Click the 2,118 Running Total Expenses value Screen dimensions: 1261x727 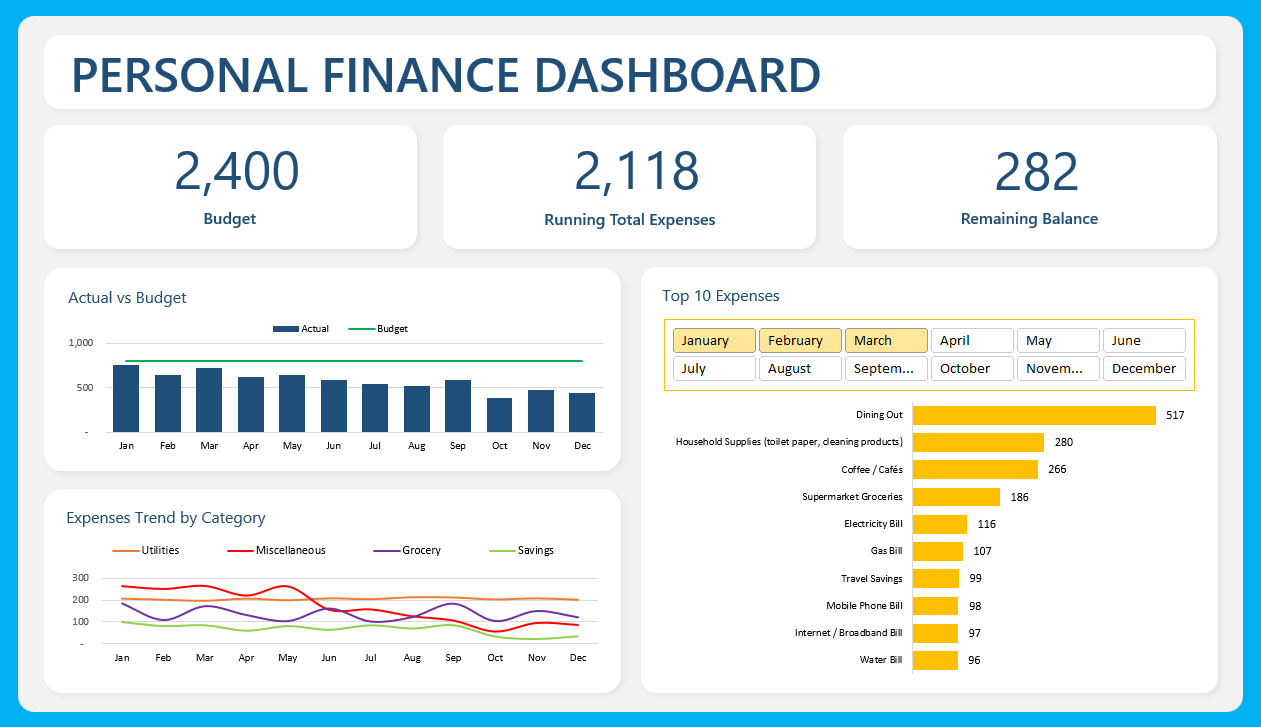point(636,171)
